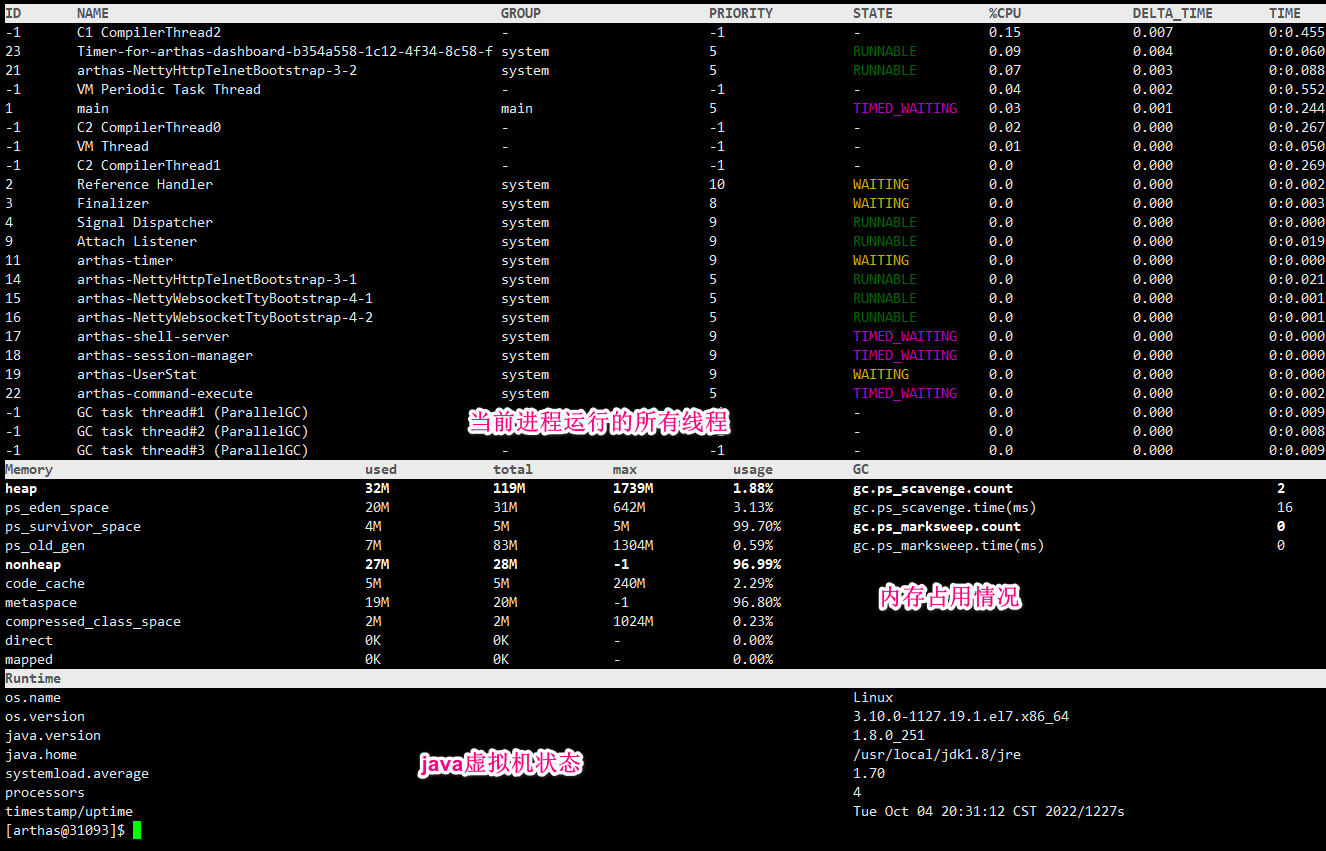Screen dimensions: 1326x851
Task: Select the Timer-for-arthas-dashboard thread name
Action: point(285,51)
